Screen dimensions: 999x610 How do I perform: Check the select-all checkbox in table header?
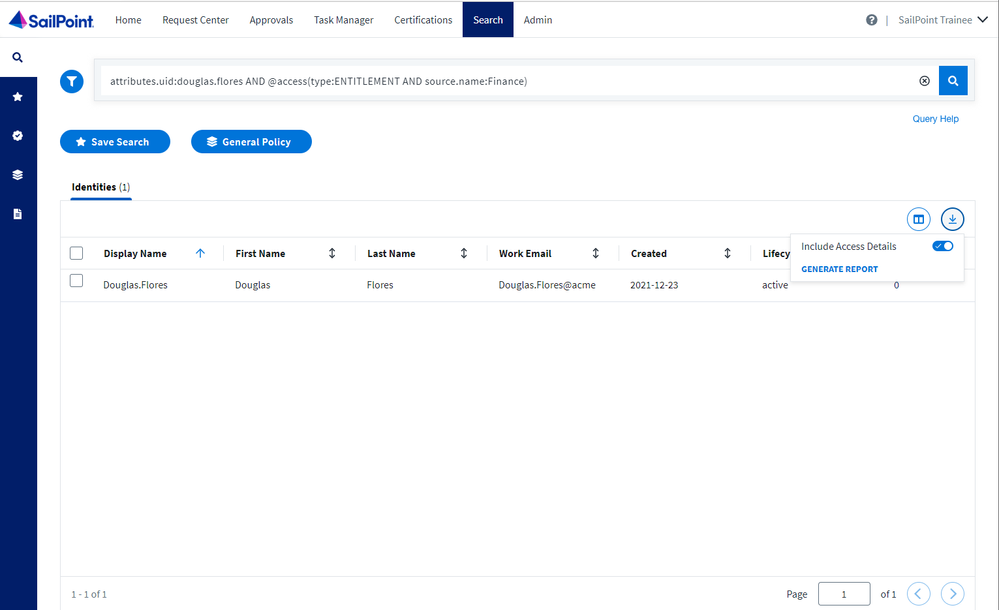[x=77, y=254]
